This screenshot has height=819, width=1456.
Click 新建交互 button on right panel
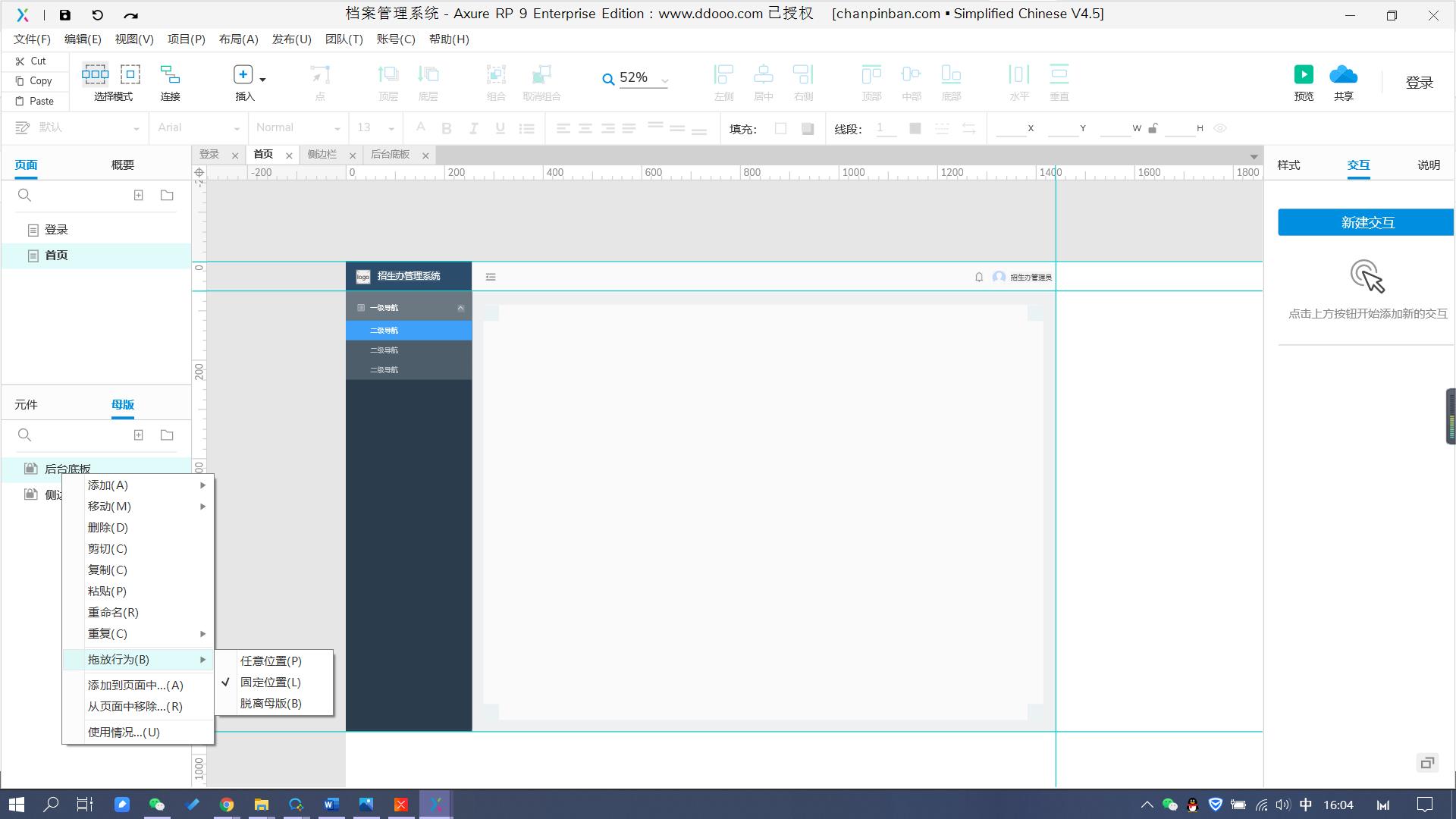[1365, 222]
